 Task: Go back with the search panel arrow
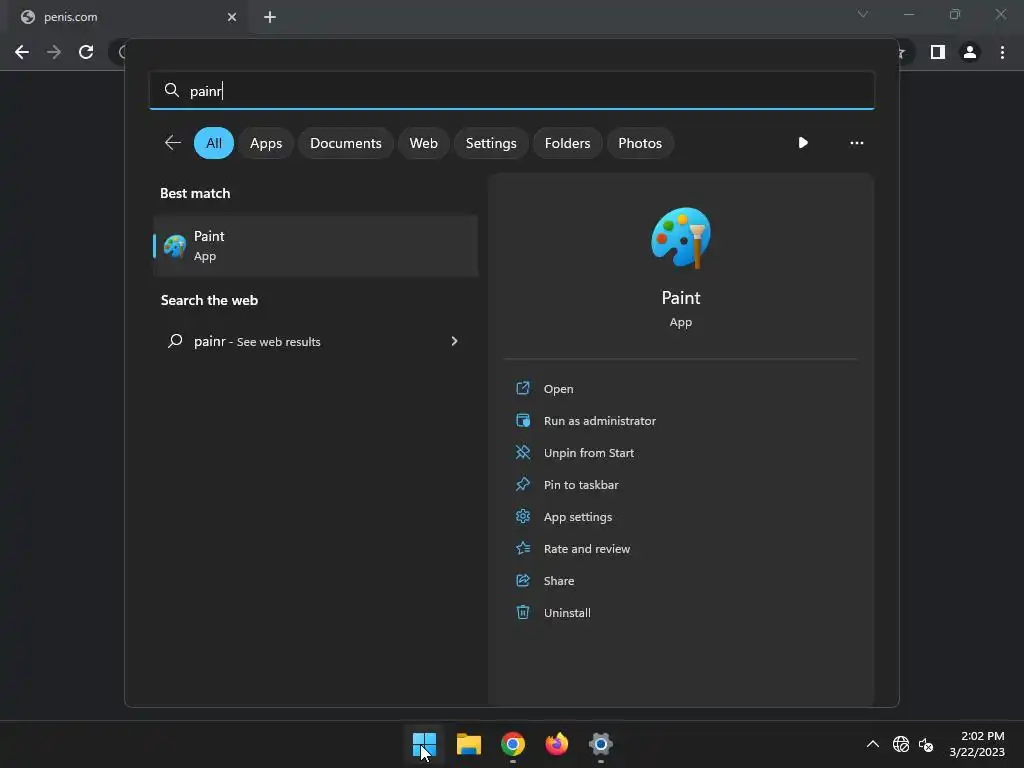[x=172, y=142]
